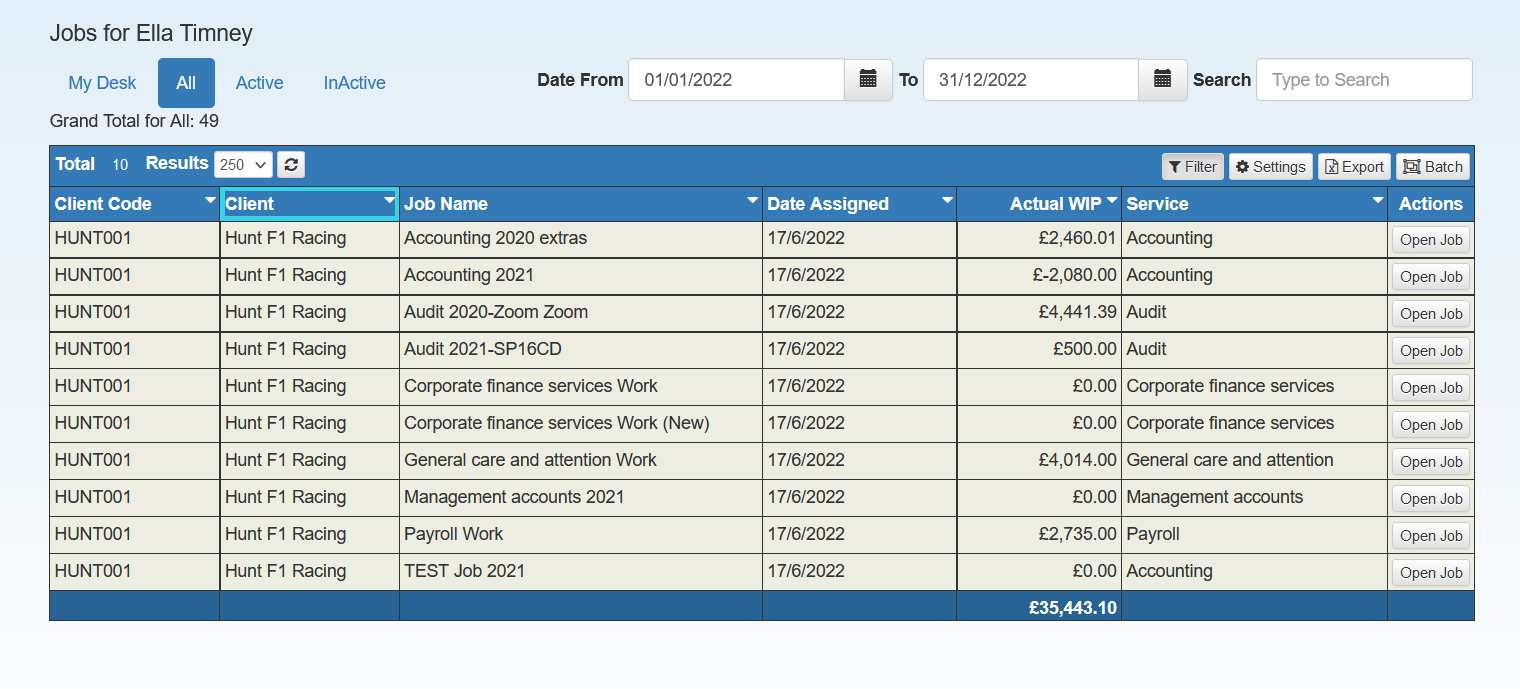Click the Date From input field
The height and width of the screenshot is (689, 1520).
coord(736,80)
